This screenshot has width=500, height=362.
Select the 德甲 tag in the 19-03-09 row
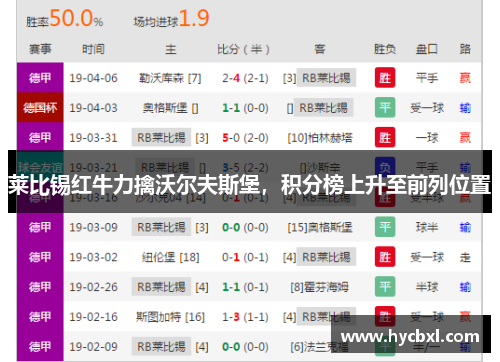click(x=40, y=227)
